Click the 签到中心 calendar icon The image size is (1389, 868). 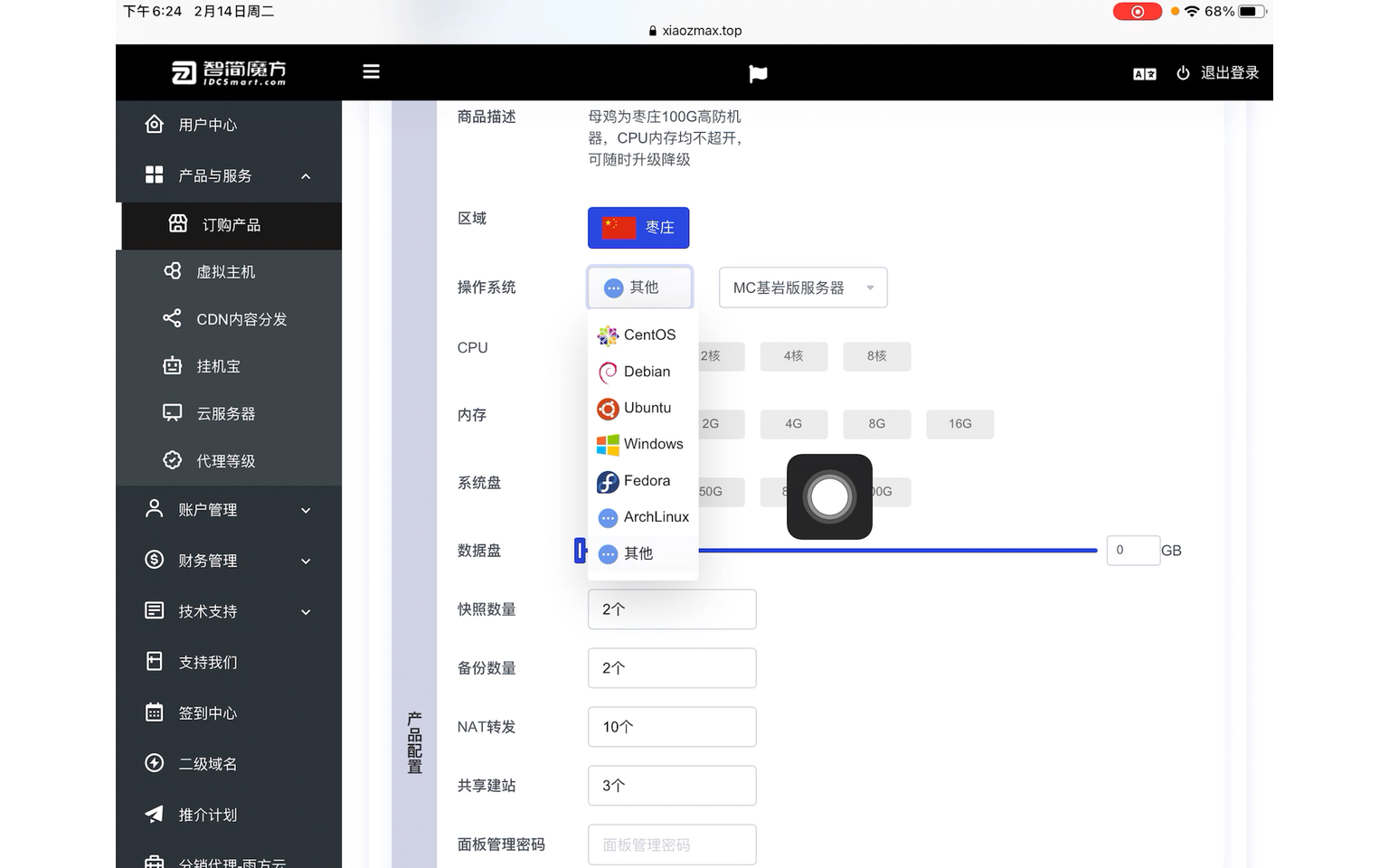155,712
